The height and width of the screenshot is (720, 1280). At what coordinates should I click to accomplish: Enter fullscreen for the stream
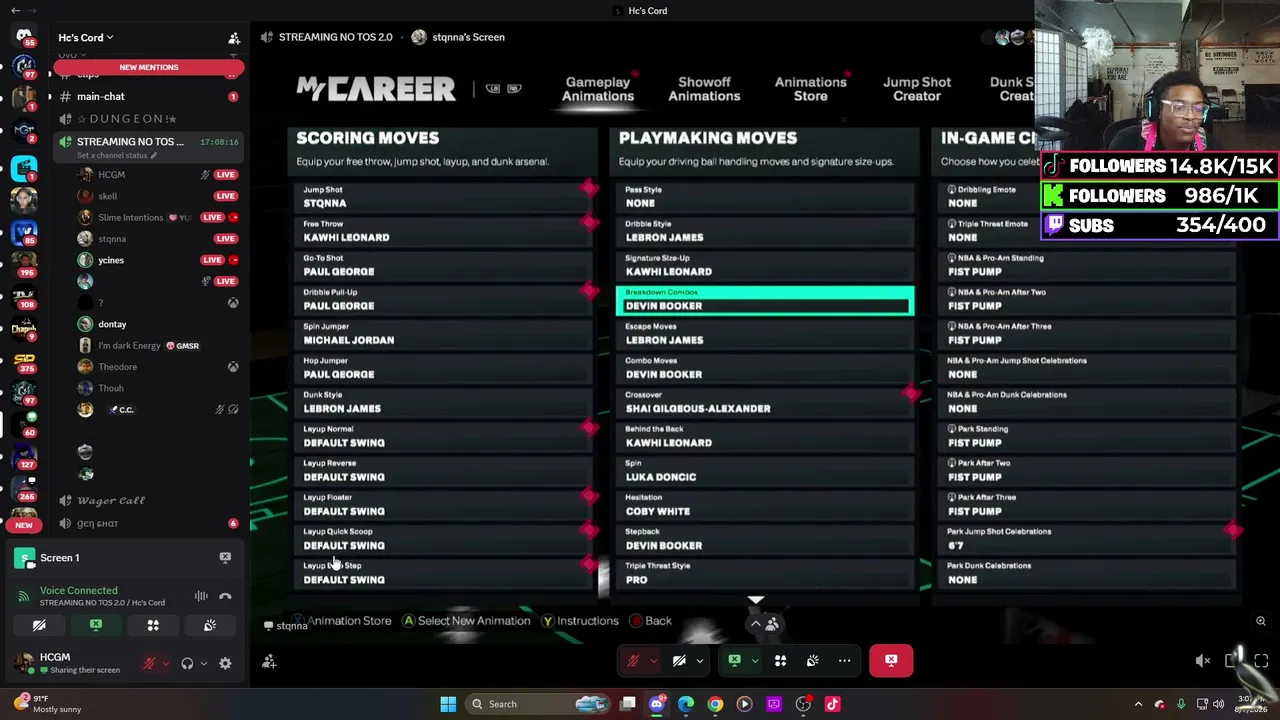pos(1261,661)
